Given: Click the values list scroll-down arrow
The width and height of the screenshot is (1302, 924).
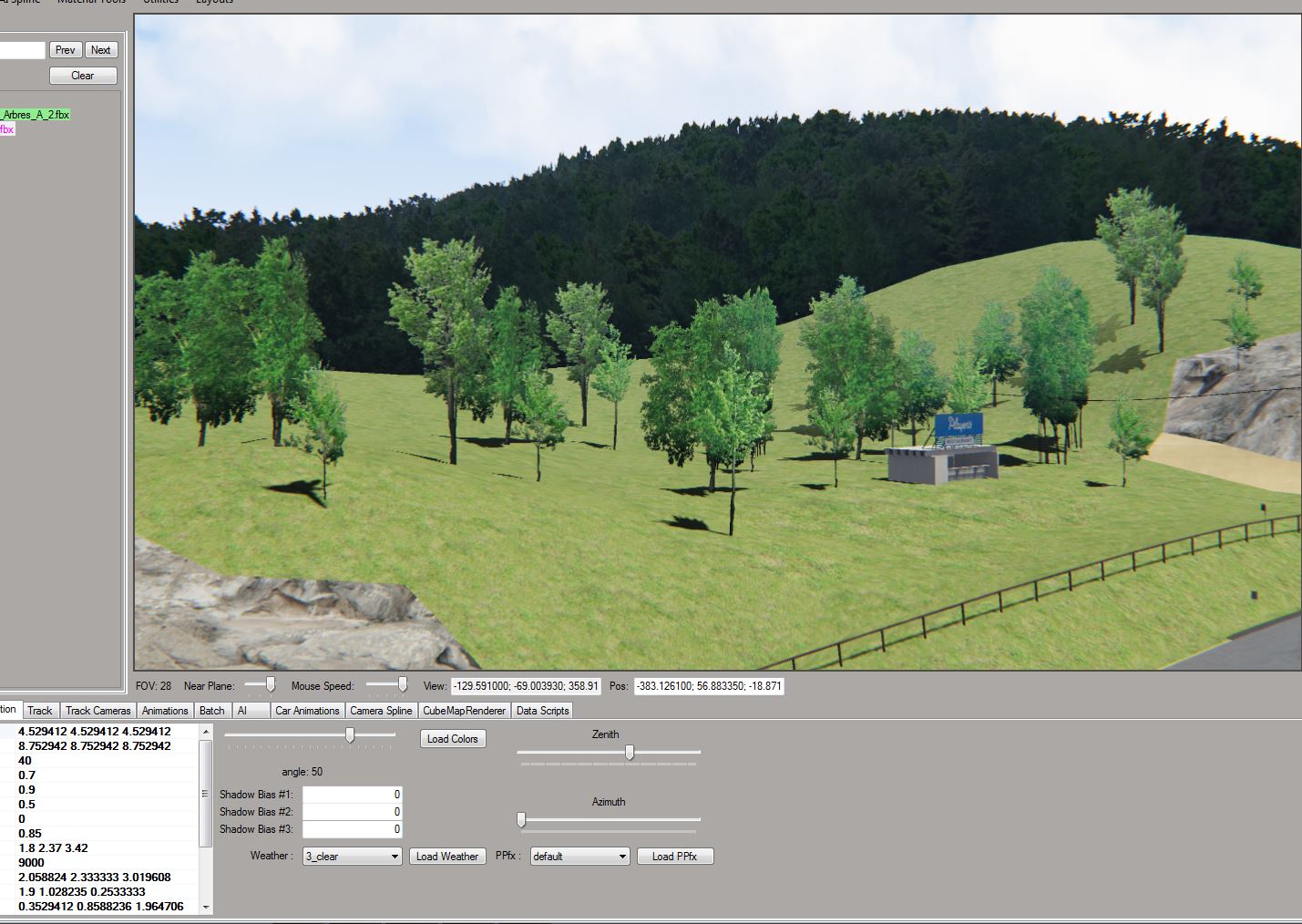Looking at the screenshot, I should [206, 907].
